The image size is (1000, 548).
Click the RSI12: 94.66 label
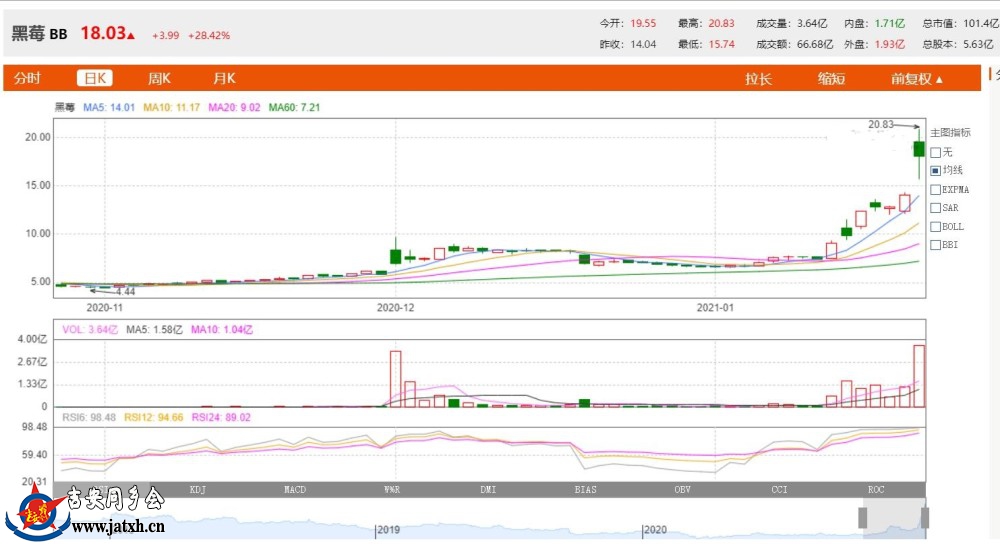click(x=154, y=417)
